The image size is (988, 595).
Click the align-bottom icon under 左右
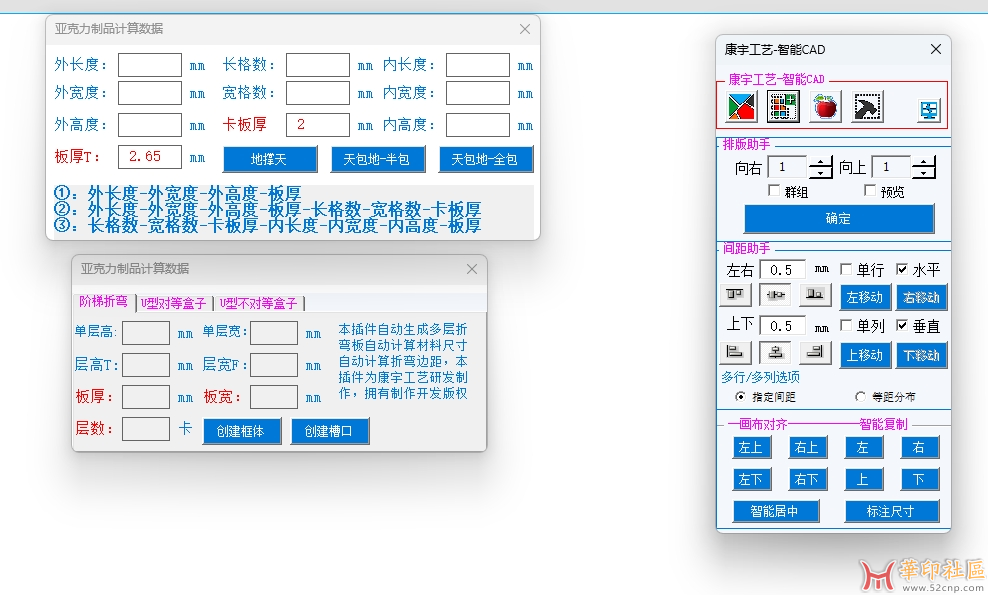point(815,295)
